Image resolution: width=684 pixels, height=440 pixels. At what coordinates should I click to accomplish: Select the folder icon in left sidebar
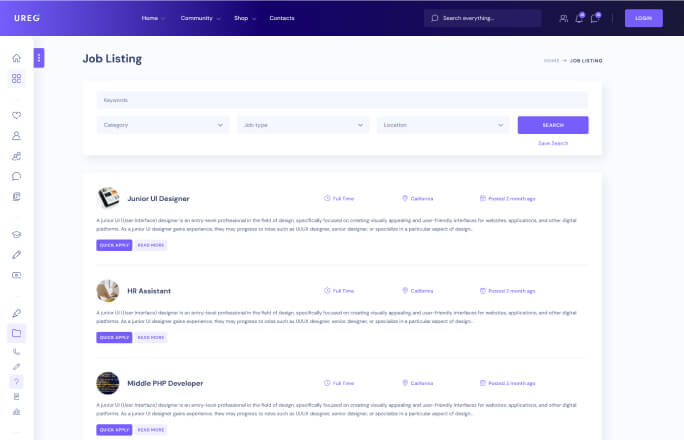tap(16, 332)
